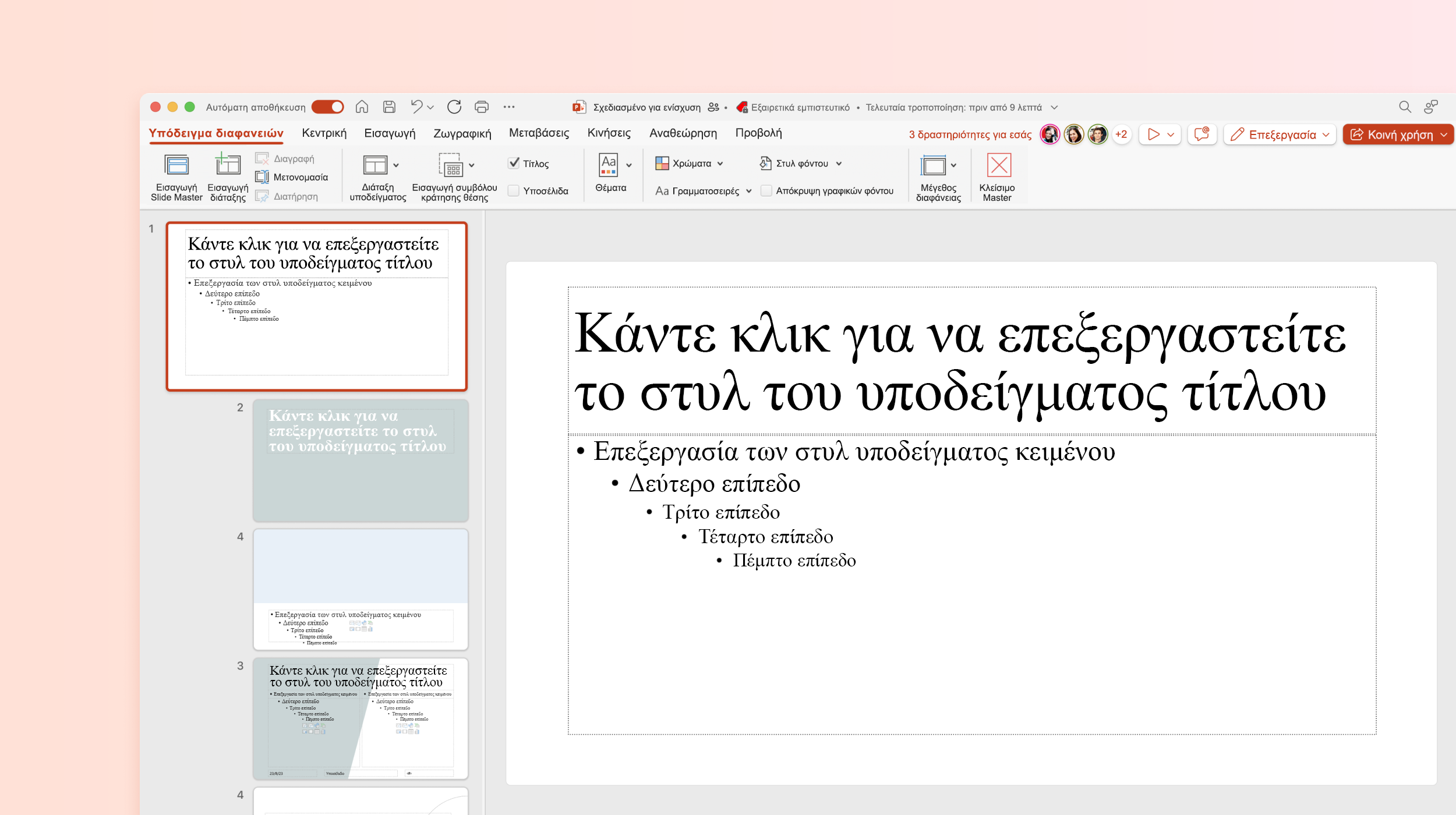Click the Home icon in title bar
Image resolution: width=1456 pixels, height=815 pixels.
pos(362,107)
